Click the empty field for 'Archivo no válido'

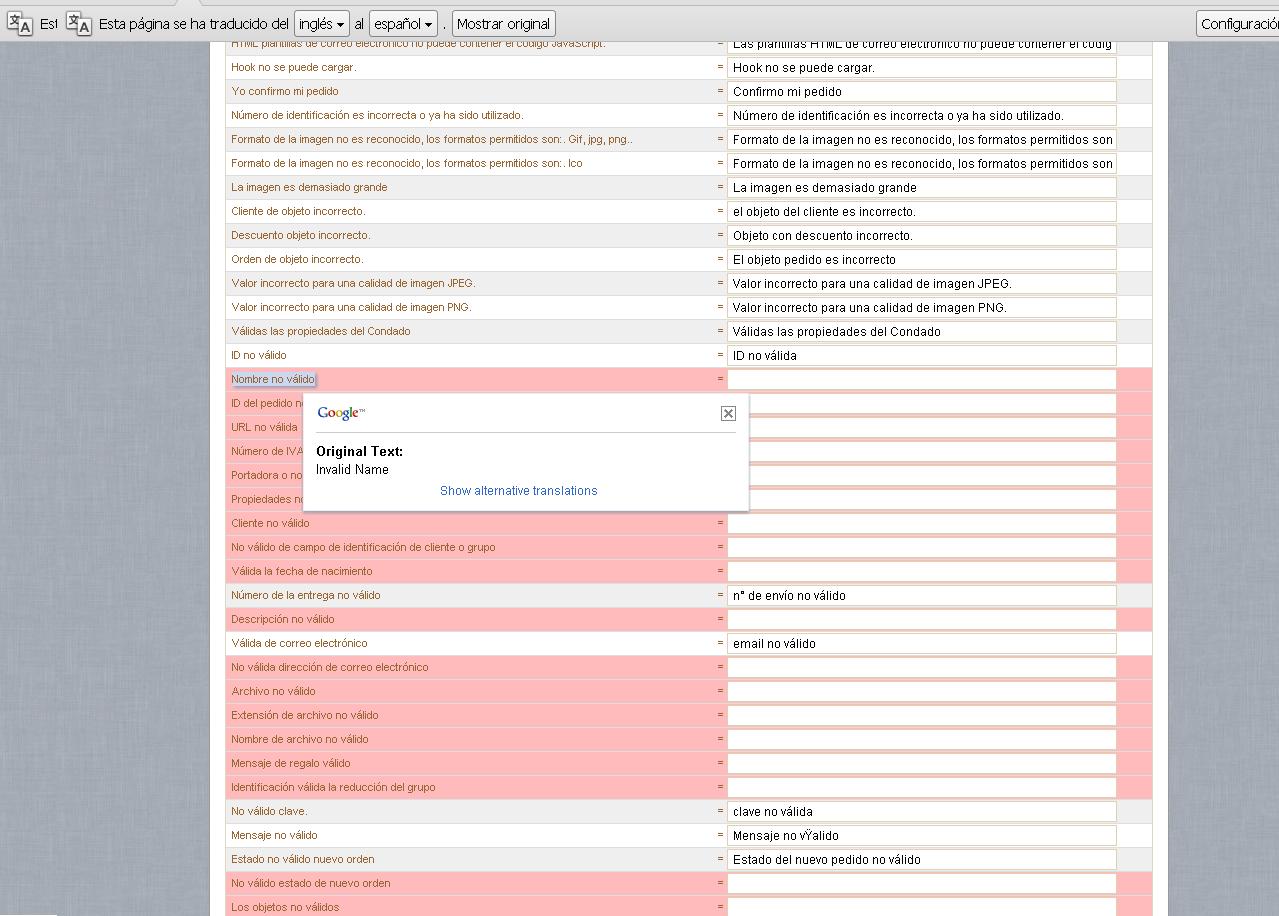click(x=921, y=691)
